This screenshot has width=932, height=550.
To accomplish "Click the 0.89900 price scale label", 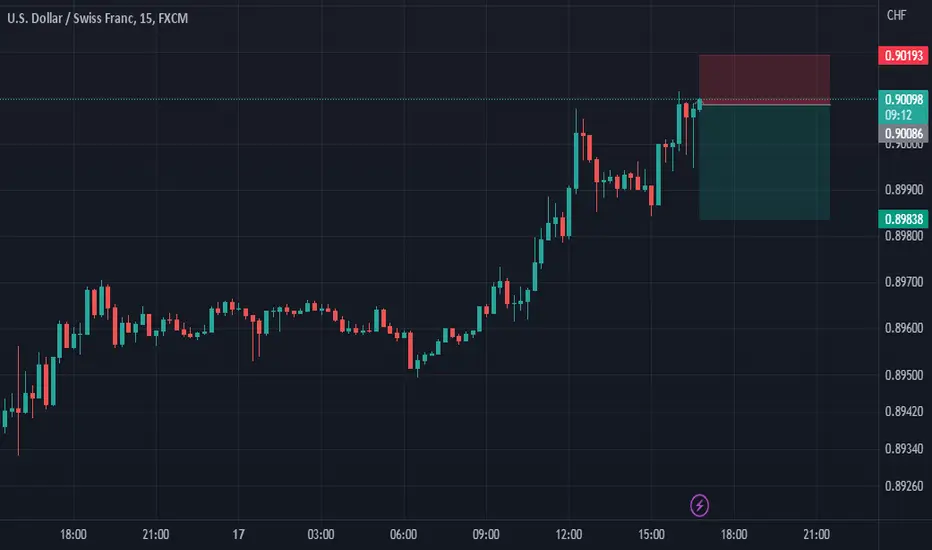I will pyautogui.click(x=904, y=190).
